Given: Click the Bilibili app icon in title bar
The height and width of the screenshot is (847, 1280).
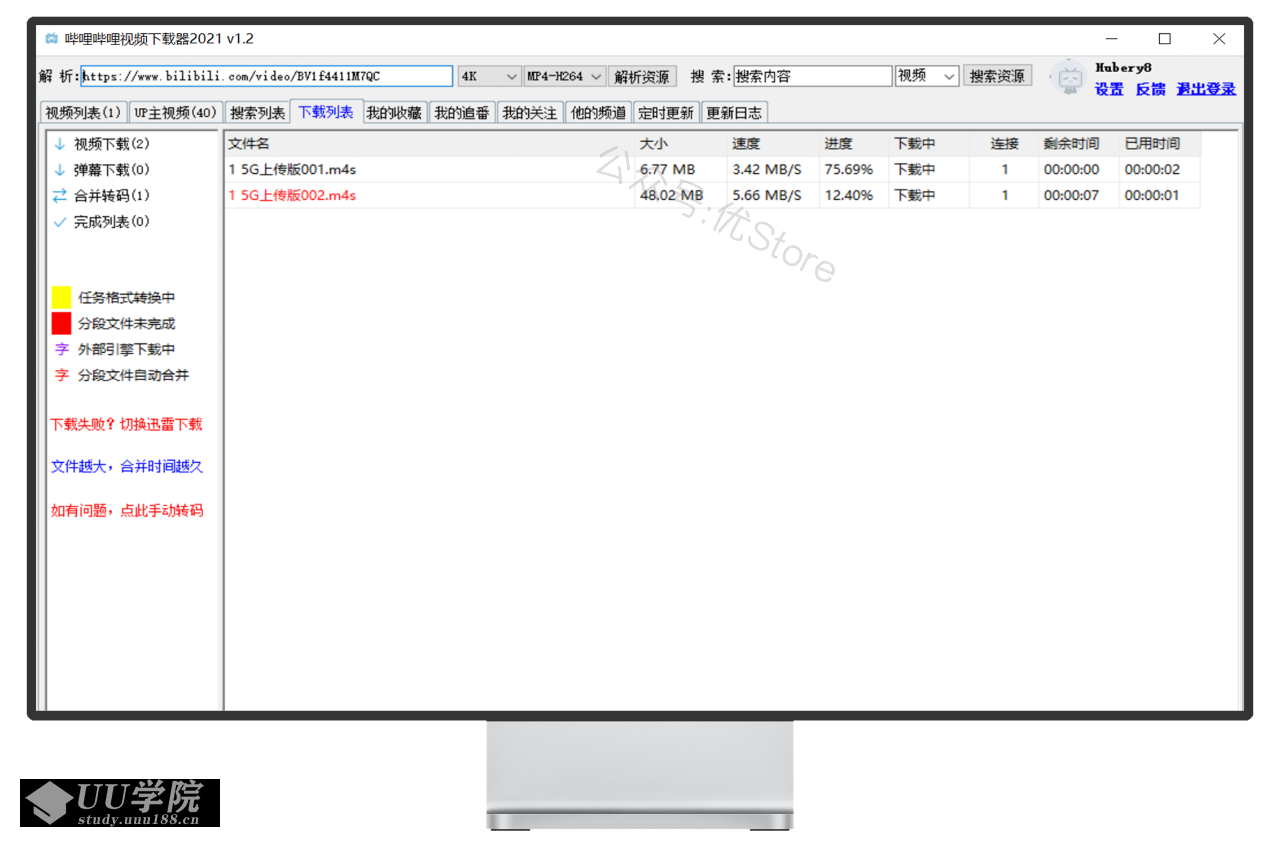Looking at the screenshot, I should tap(51, 39).
